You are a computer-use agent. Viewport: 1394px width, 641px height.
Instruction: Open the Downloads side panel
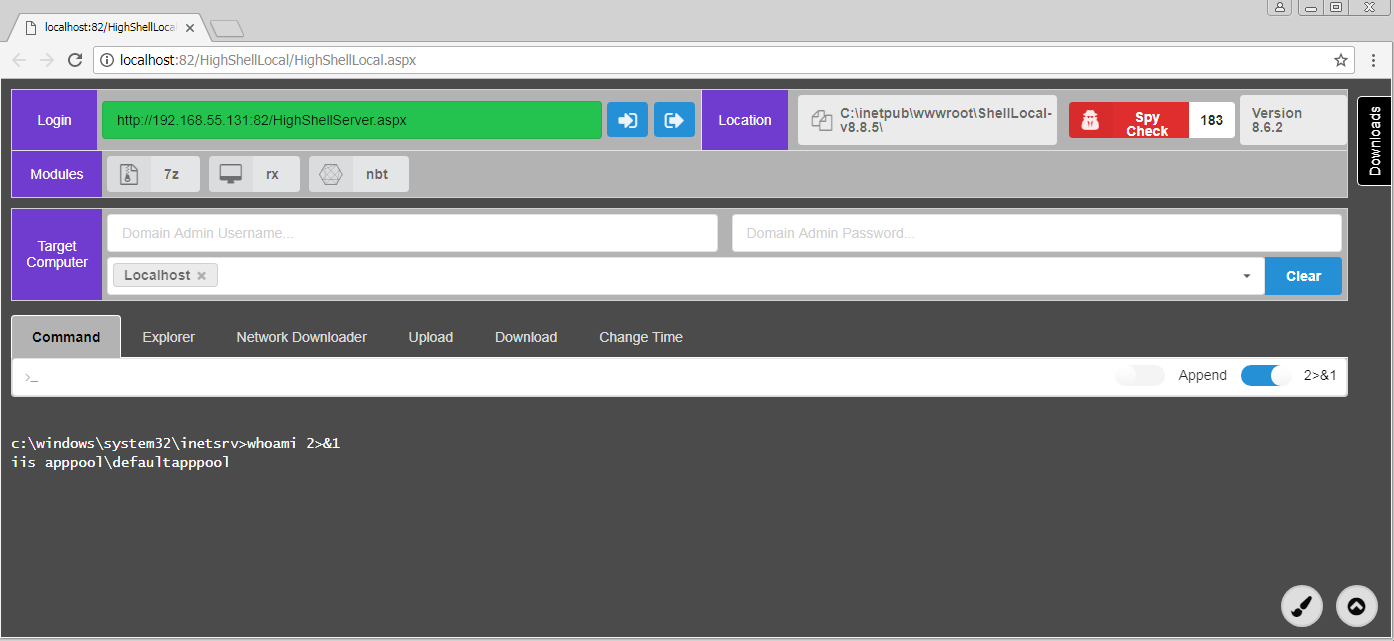tap(1375, 141)
